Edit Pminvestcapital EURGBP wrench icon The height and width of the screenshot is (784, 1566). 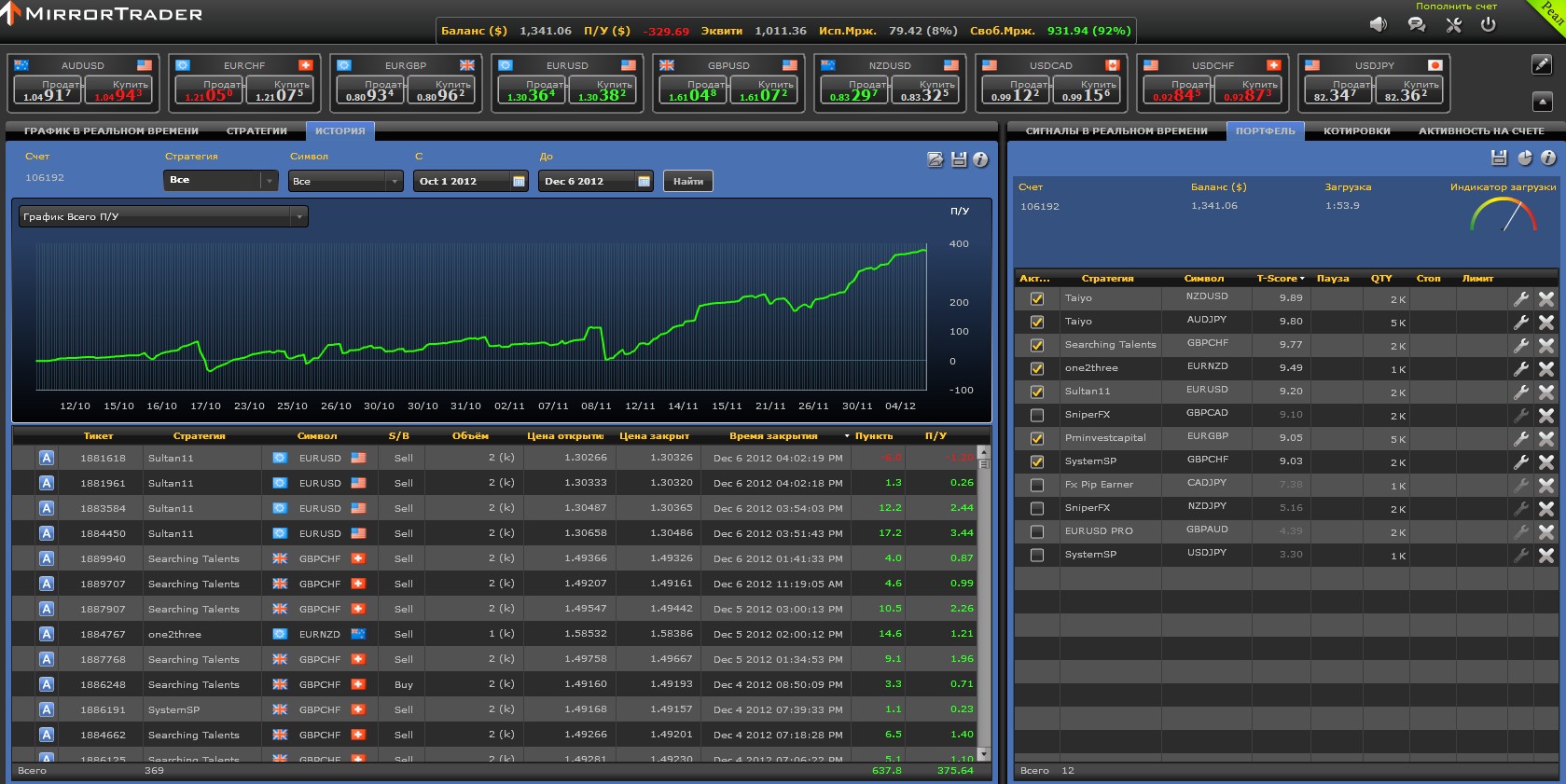tap(1521, 438)
